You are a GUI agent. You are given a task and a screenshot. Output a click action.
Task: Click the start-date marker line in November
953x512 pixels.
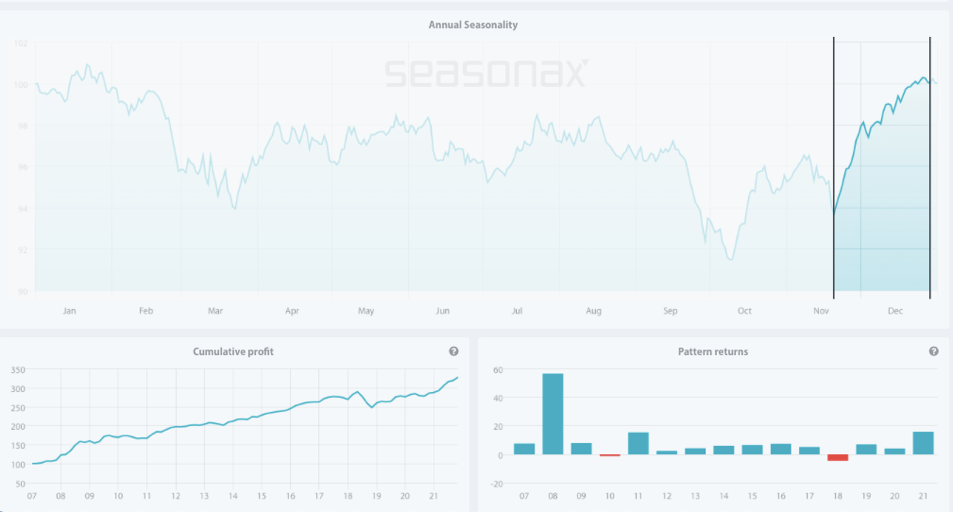(x=833, y=168)
